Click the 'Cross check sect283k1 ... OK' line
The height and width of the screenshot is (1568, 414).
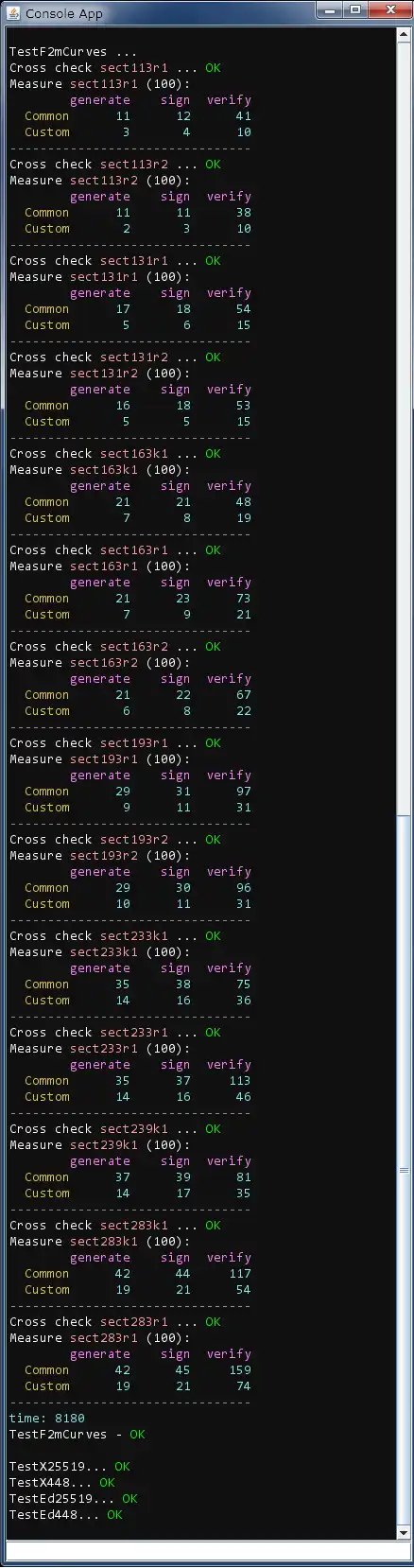coord(115,1226)
